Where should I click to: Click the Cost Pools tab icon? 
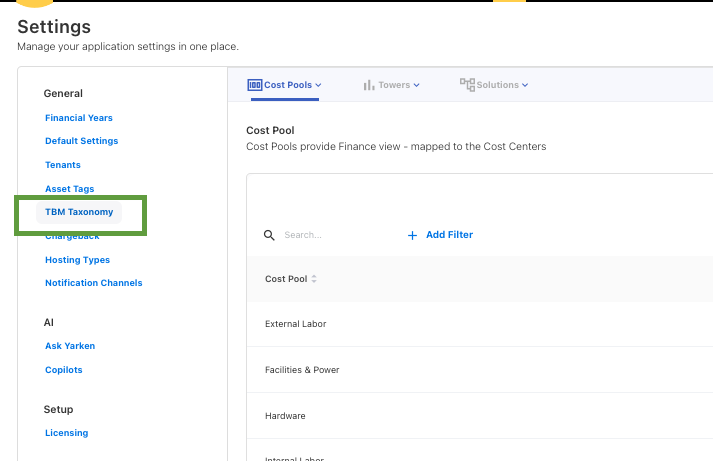[x=255, y=85]
